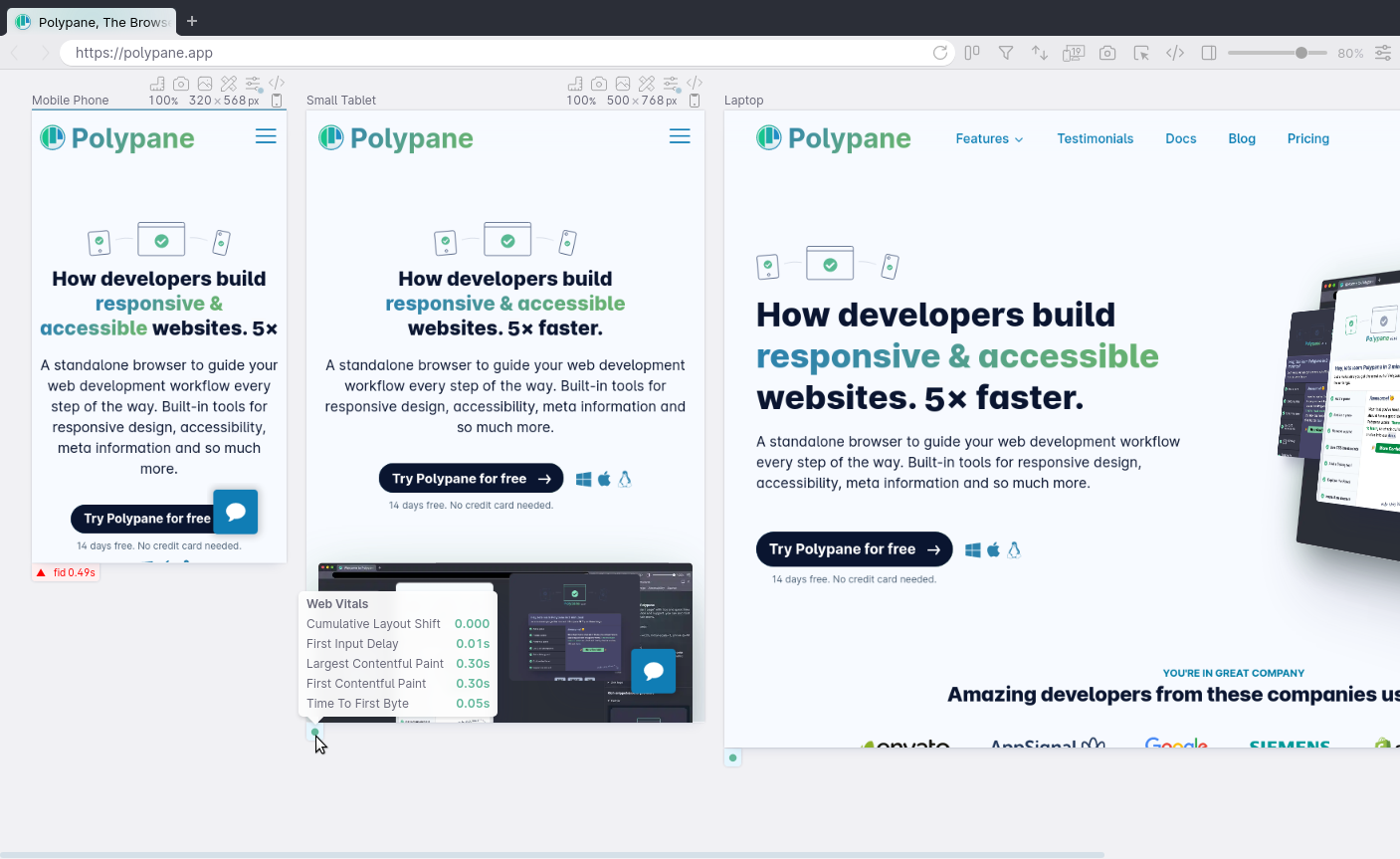Viewport: 1400px width, 859px height.
Task: Change Mobile Phone pane 100% zoom value
Action: pos(163,101)
